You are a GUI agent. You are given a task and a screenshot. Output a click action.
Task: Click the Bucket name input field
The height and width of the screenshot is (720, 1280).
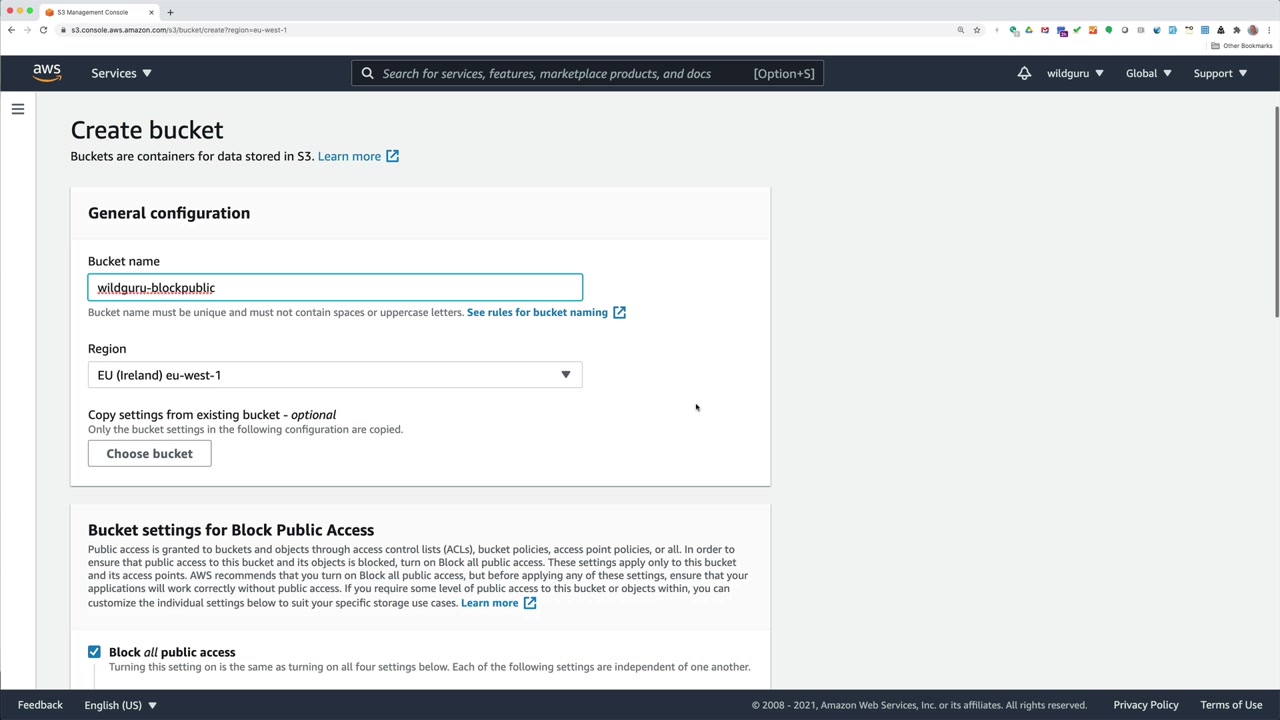point(335,288)
